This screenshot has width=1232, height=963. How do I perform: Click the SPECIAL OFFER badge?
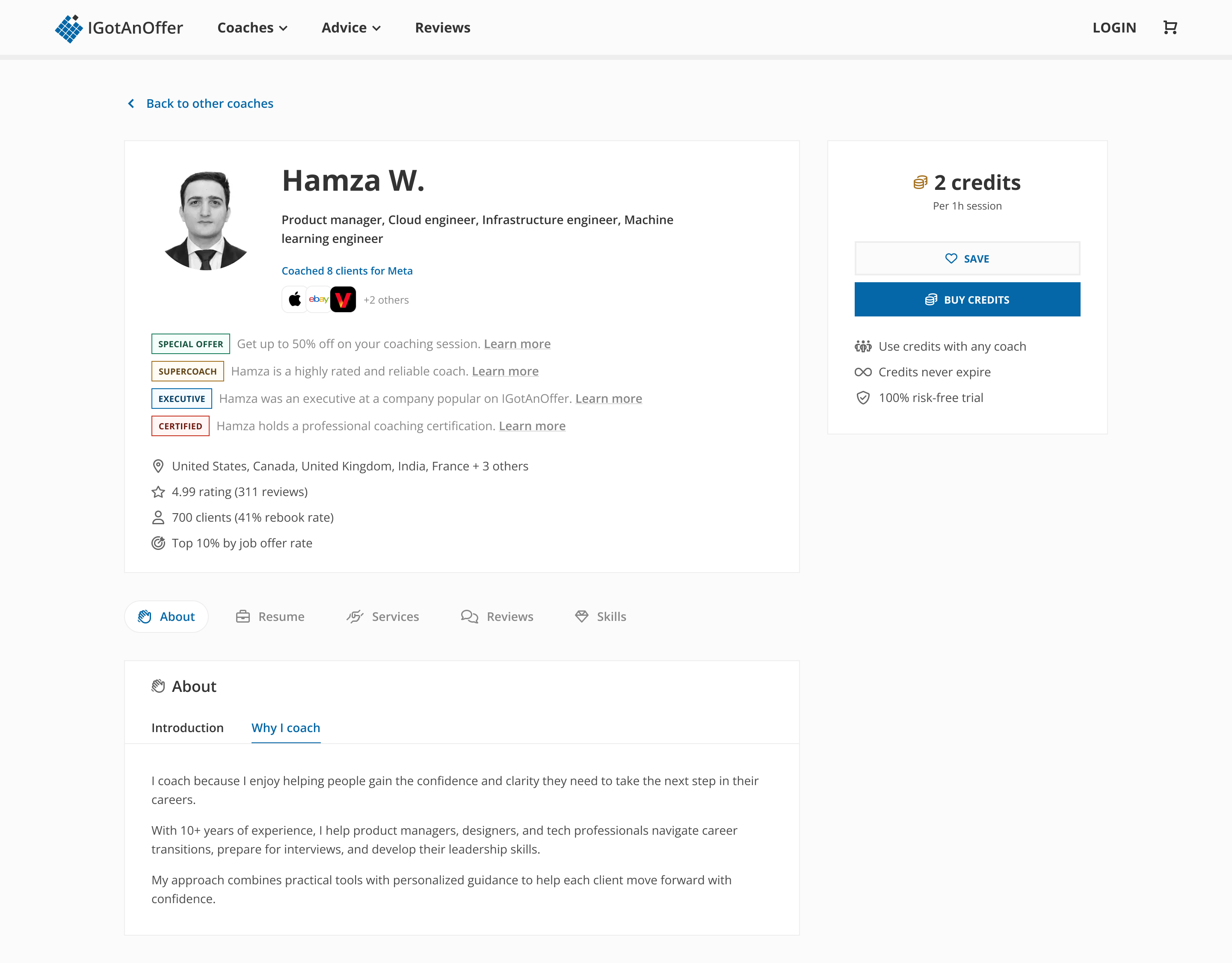point(191,344)
